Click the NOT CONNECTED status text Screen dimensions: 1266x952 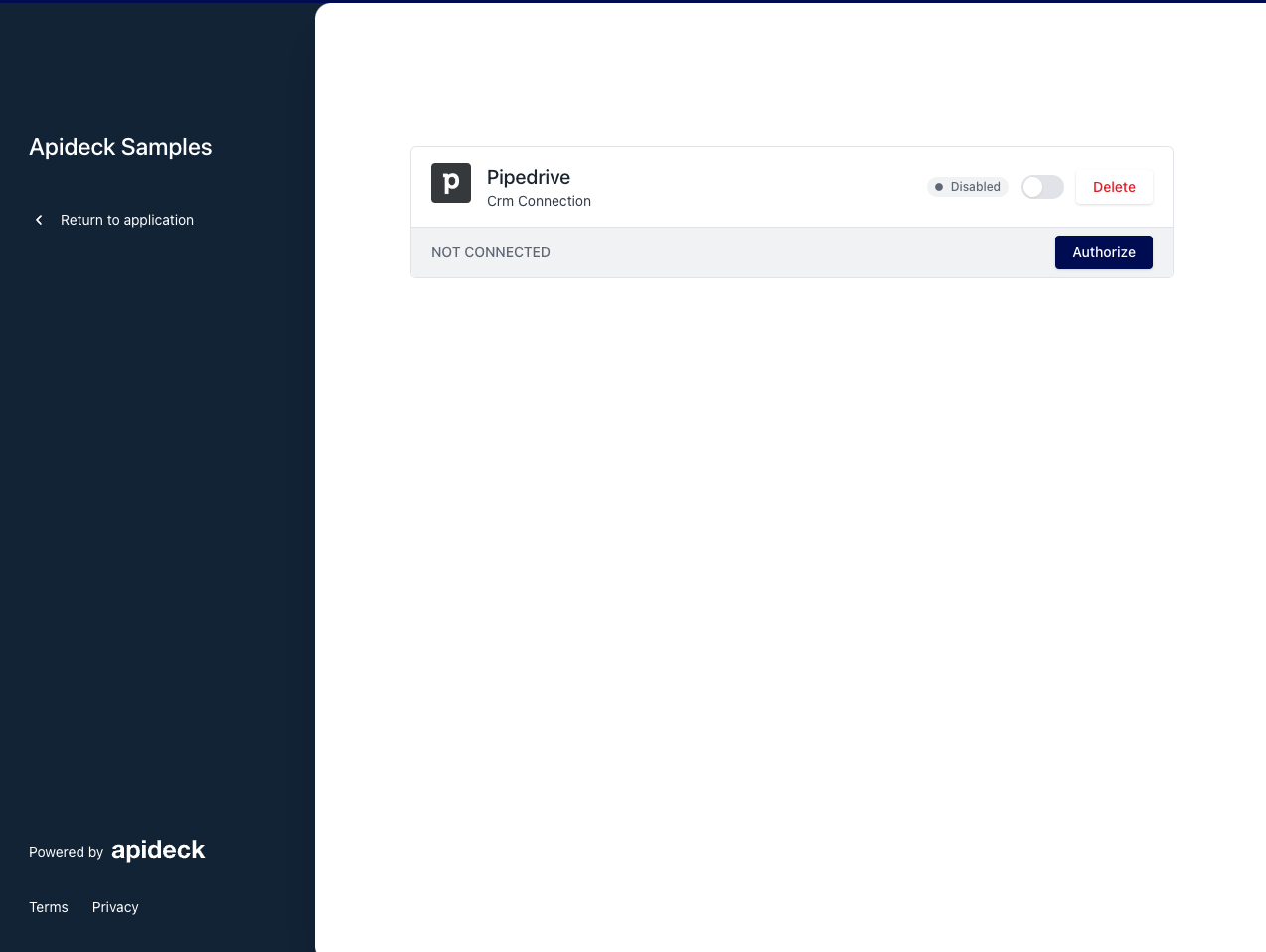[x=491, y=252]
